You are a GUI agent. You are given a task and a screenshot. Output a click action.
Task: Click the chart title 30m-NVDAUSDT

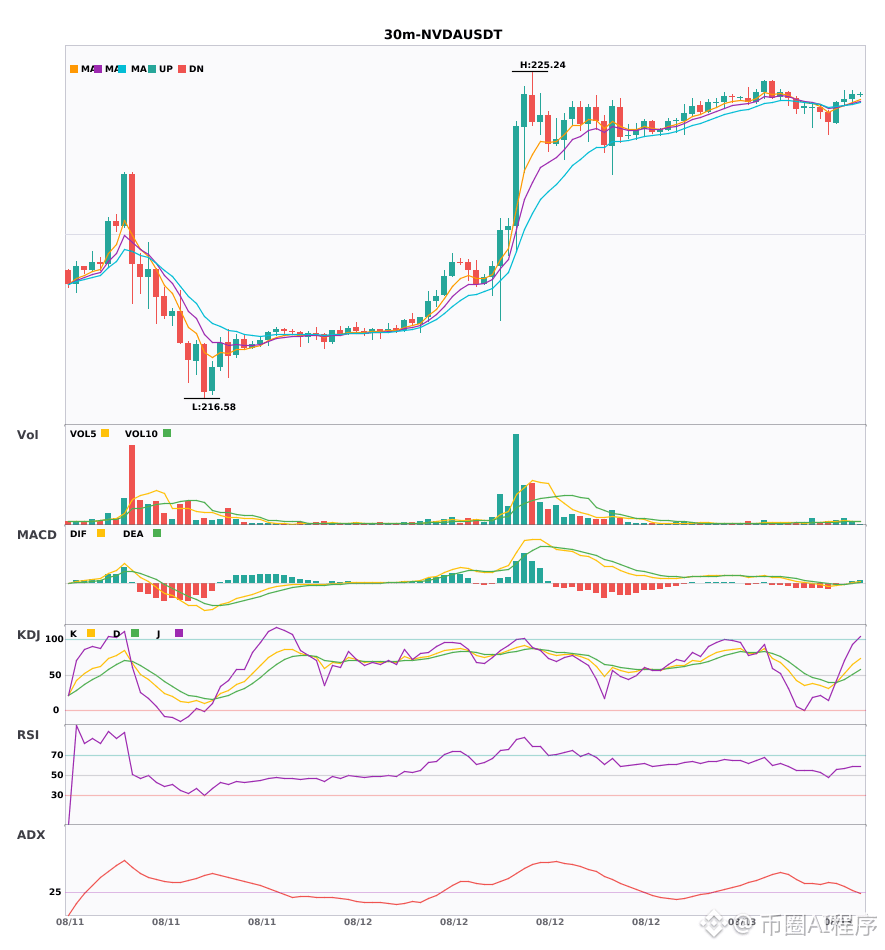click(x=443, y=35)
